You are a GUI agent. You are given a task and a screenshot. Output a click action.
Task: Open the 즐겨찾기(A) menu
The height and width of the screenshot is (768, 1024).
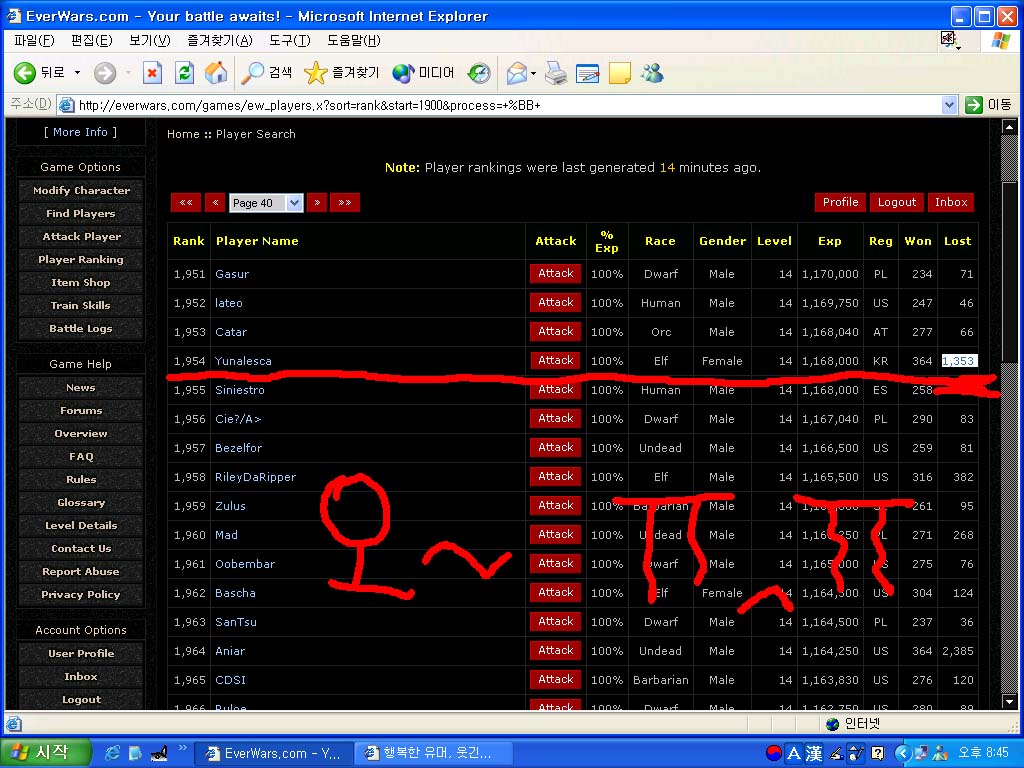click(219, 40)
